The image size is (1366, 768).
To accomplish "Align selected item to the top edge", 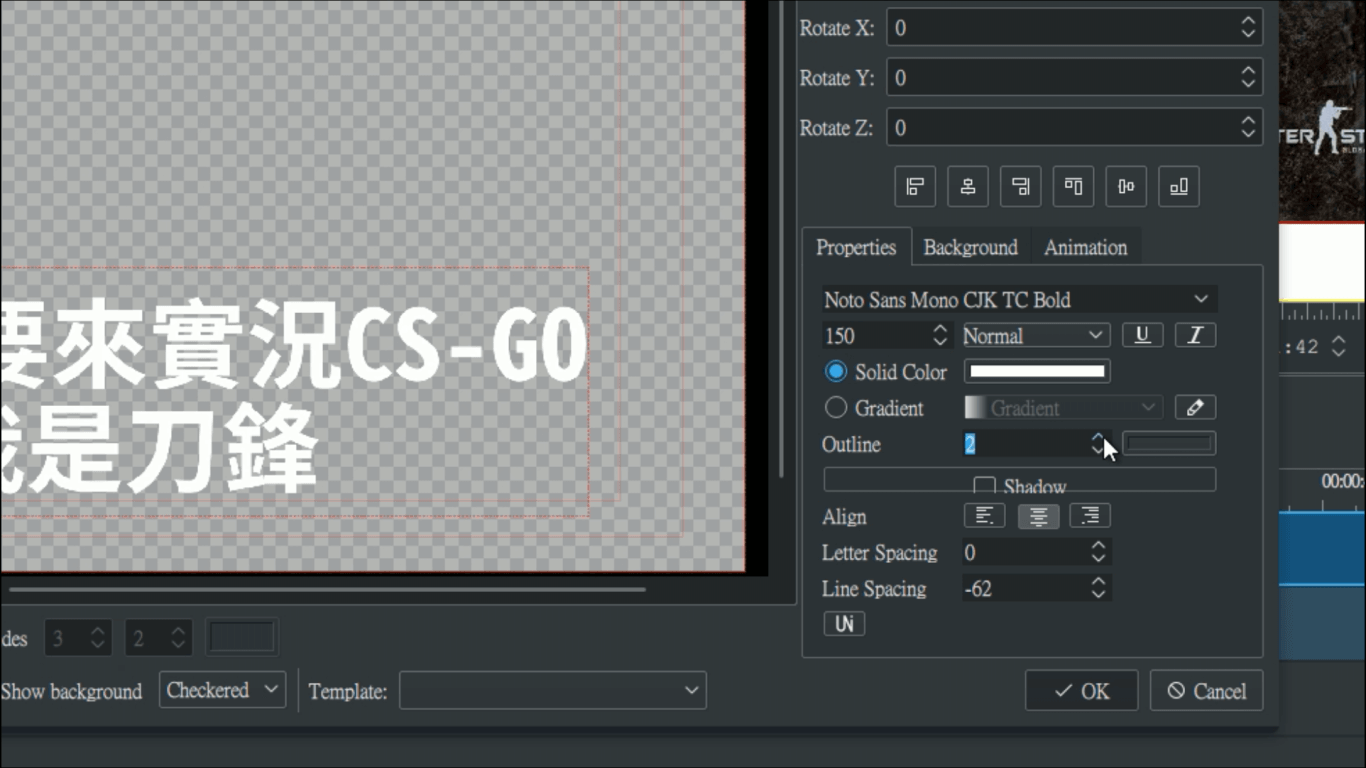I will 1073,187.
